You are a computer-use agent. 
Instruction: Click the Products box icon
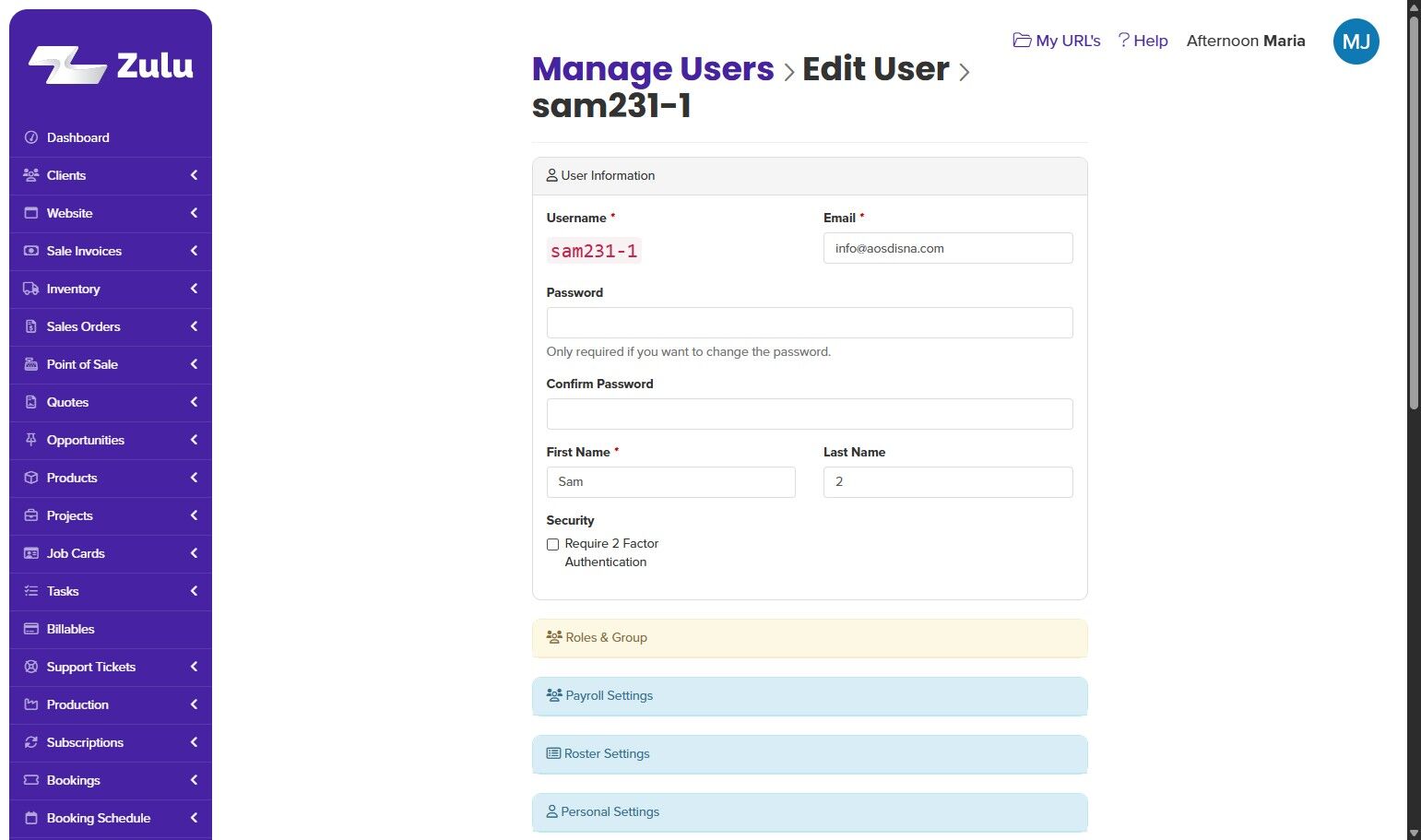[x=30, y=478]
